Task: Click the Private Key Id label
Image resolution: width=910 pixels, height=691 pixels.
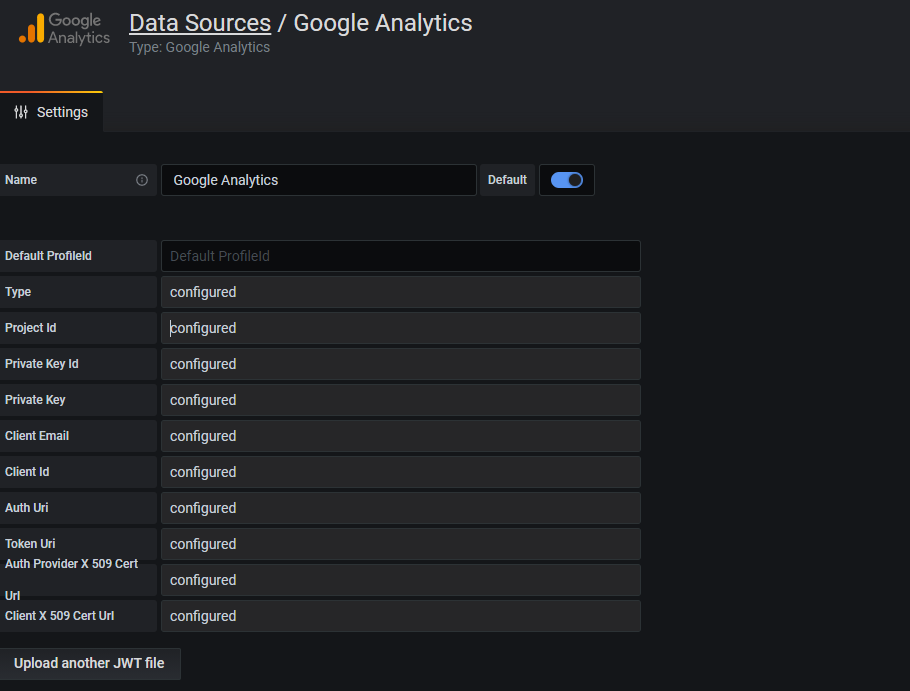Action: click(x=42, y=364)
